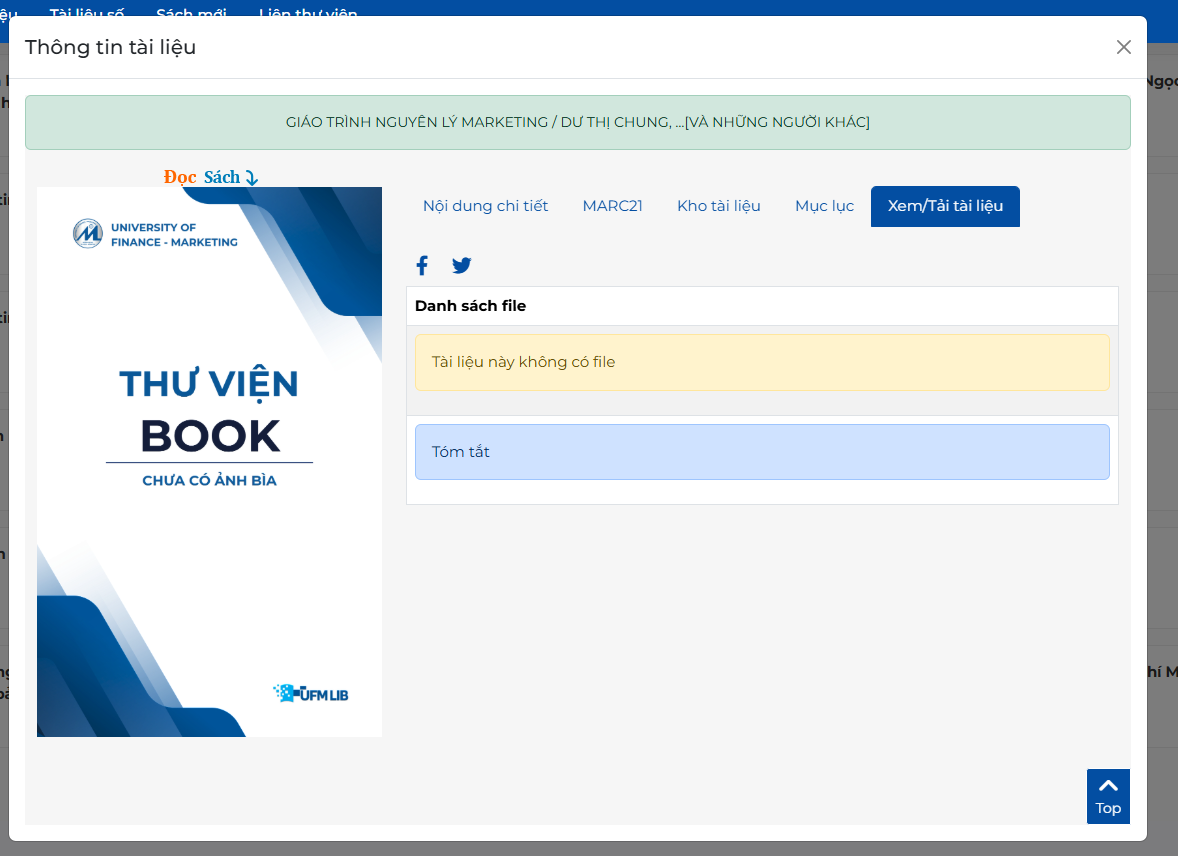Jump back up with the Top button
1178x856 pixels.
click(1108, 797)
